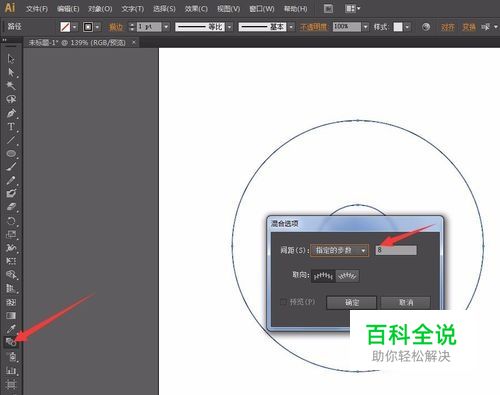Select the Scale tool

[x=11, y=234]
